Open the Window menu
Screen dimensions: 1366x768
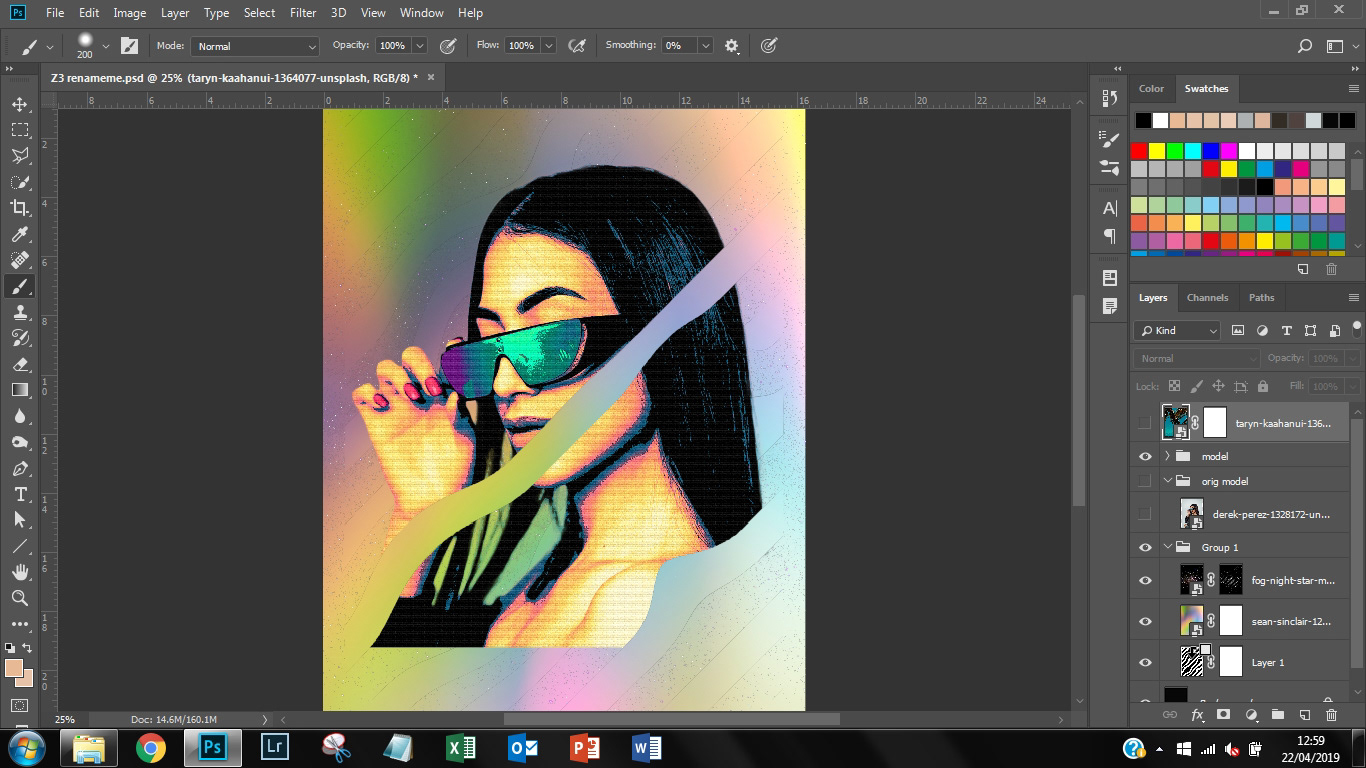point(421,13)
